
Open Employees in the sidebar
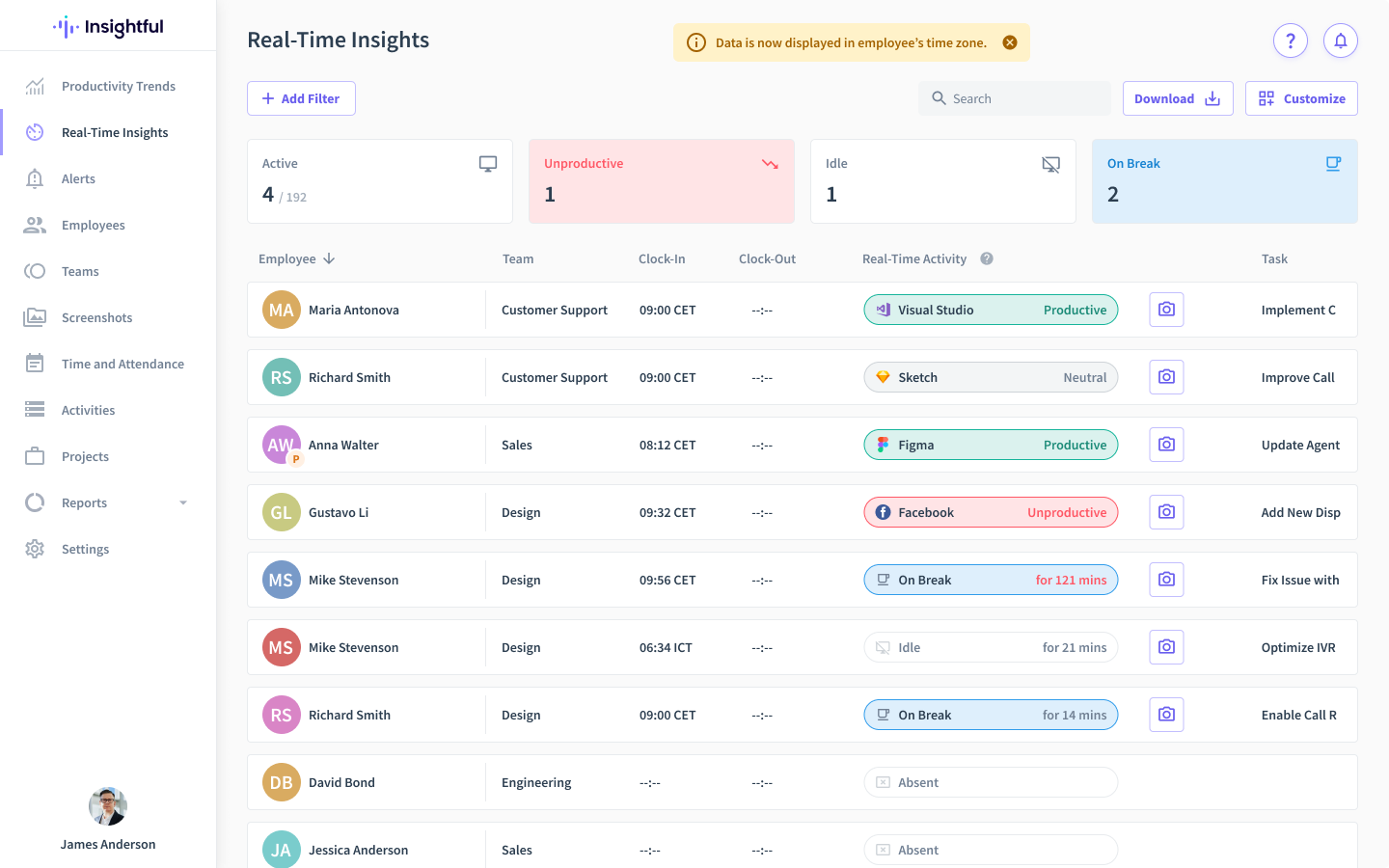pyautogui.click(x=108, y=225)
